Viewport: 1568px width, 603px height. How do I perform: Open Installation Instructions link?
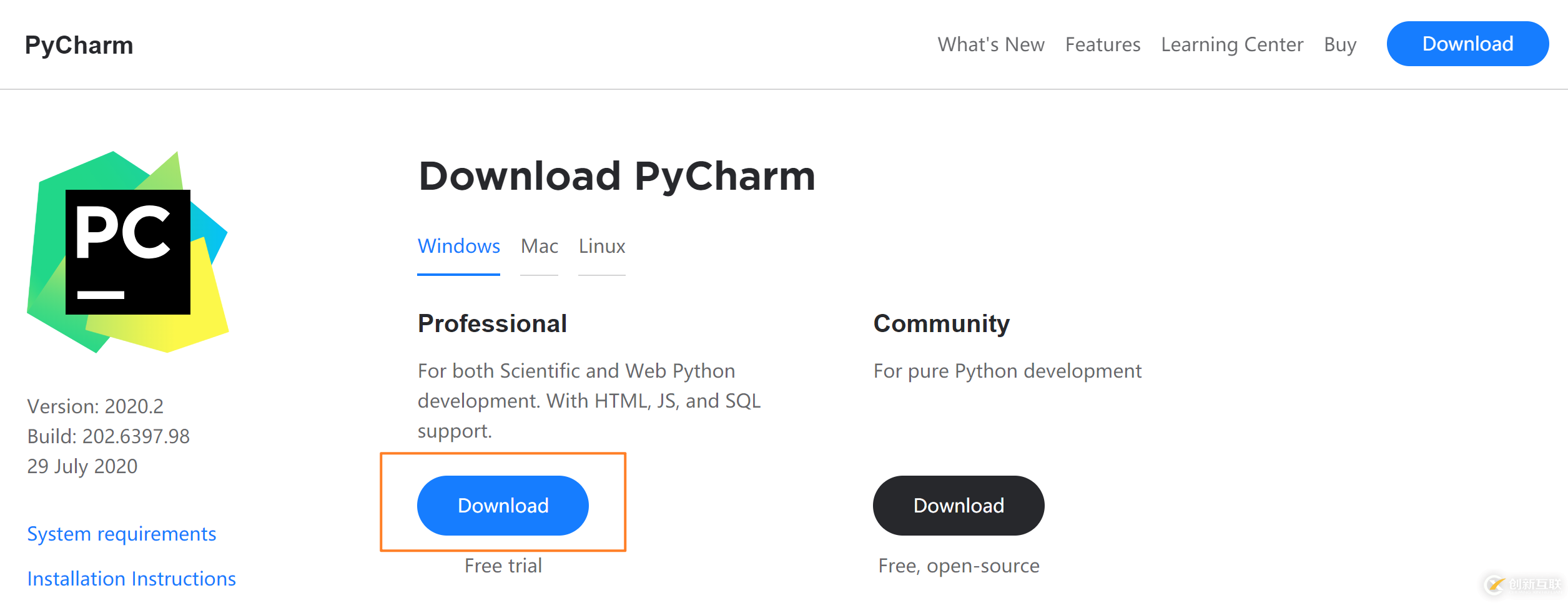131,578
